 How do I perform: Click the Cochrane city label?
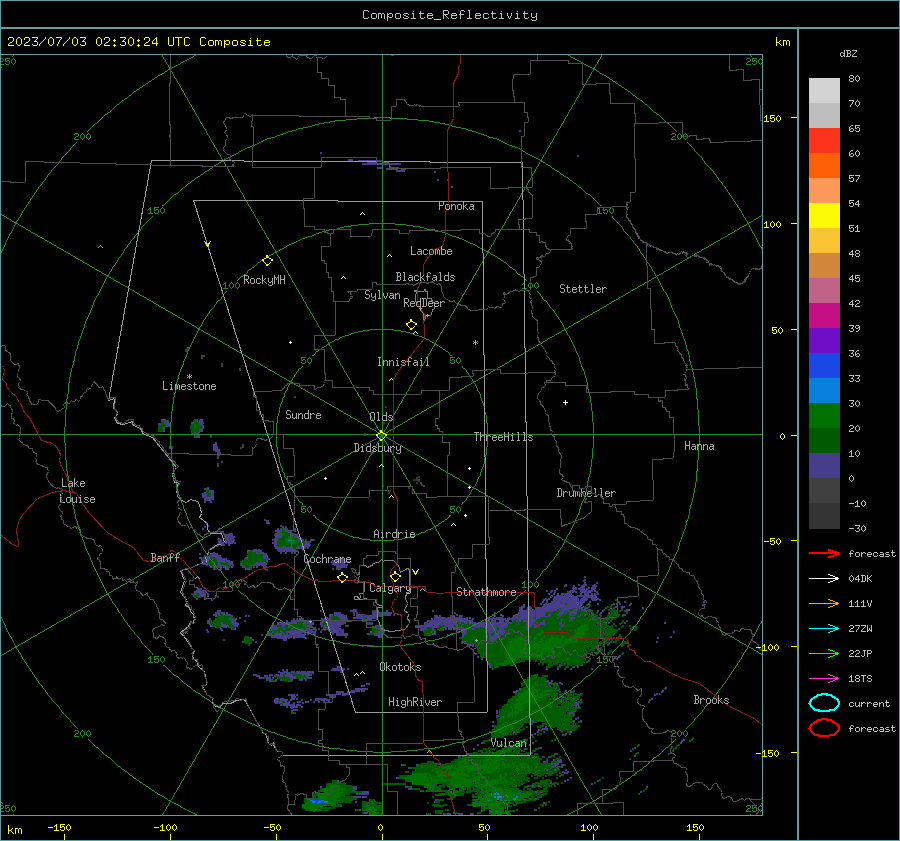point(327,559)
